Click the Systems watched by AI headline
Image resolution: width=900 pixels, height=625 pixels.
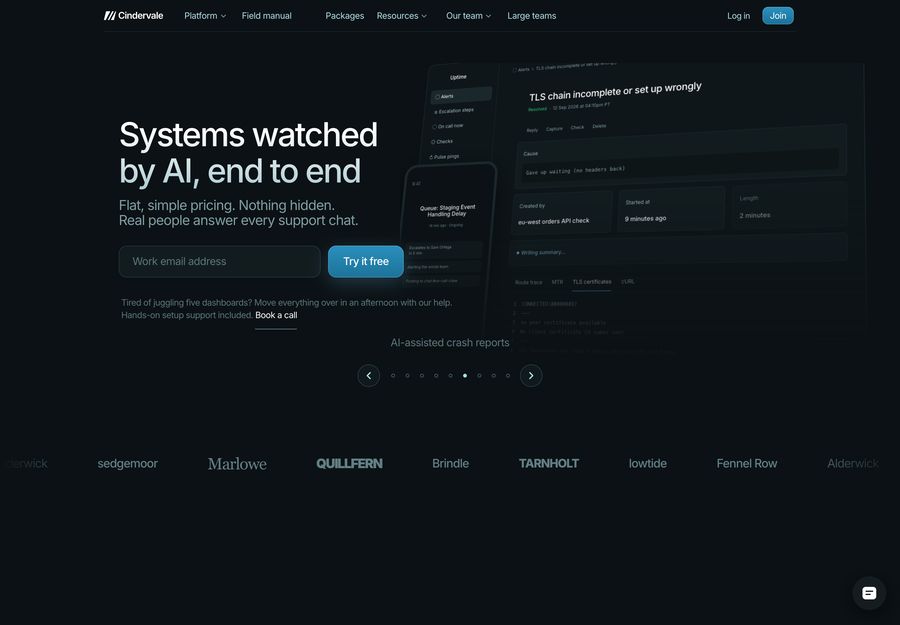248,153
